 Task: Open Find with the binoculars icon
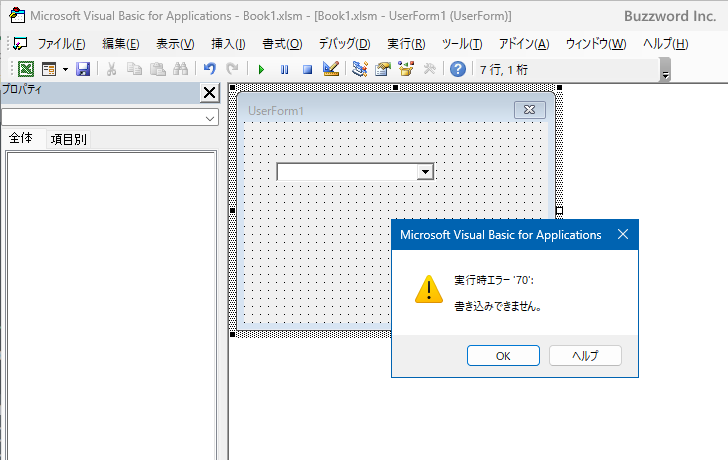point(181,69)
